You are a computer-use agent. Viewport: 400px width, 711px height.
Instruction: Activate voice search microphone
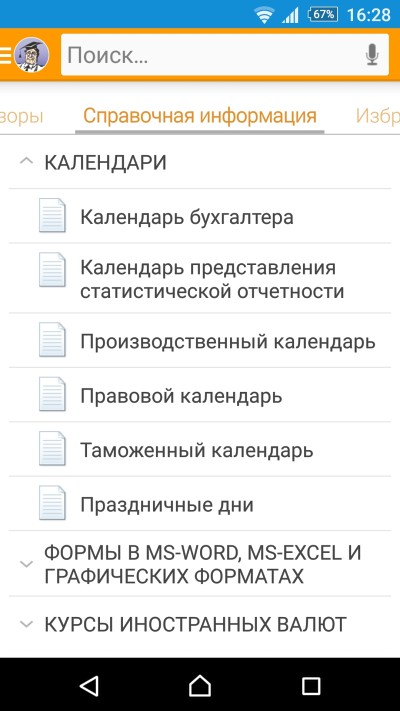(x=372, y=55)
